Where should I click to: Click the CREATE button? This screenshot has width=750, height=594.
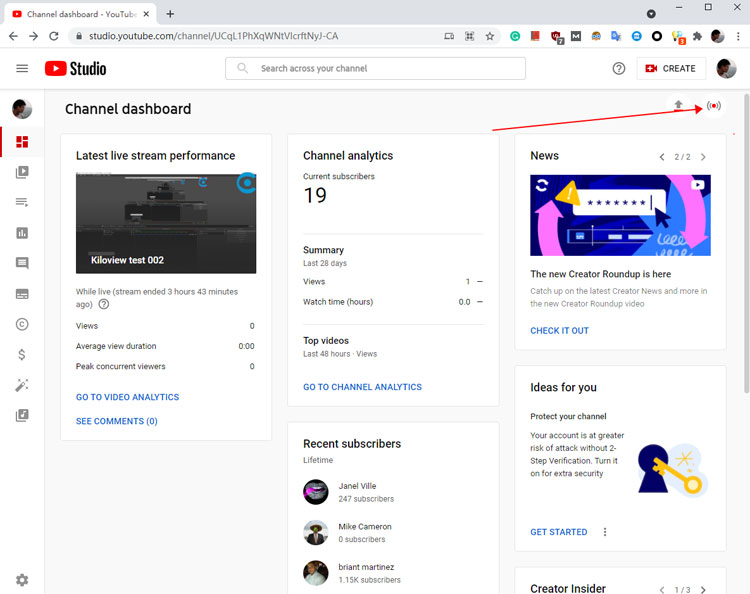pos(671,68)
